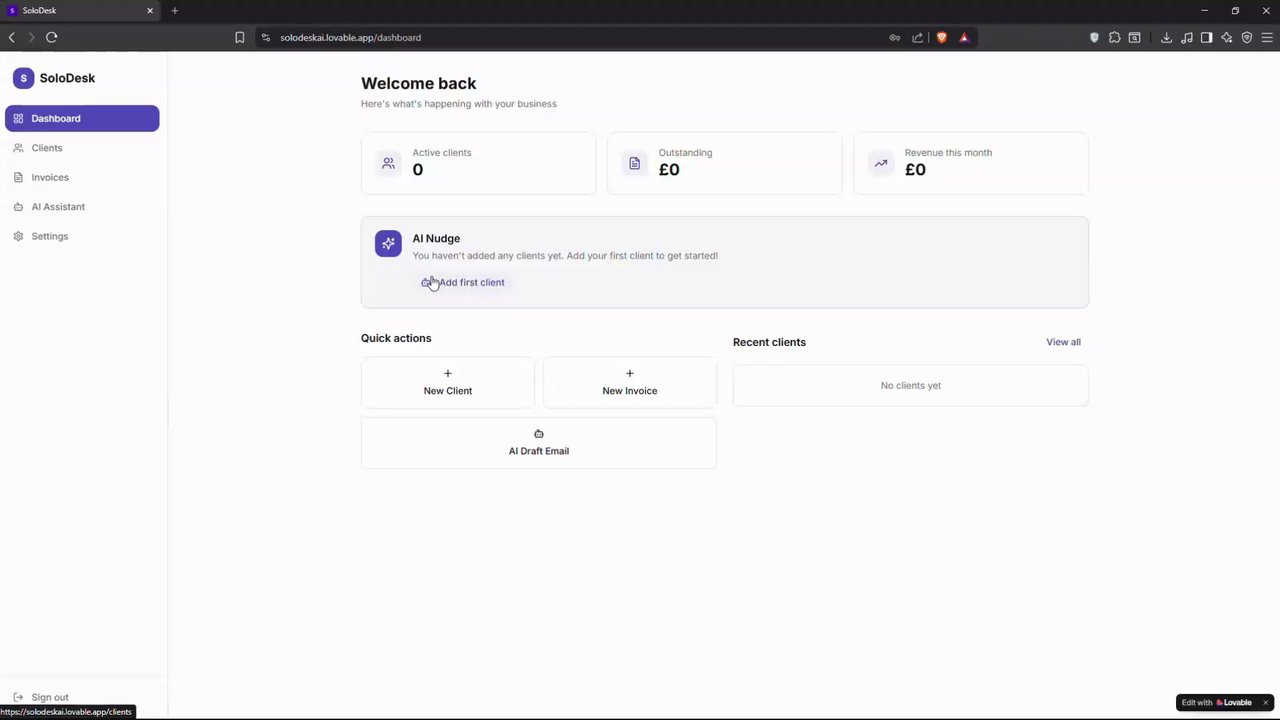
Task: Click the 'No clients yet' text
Action: pos(911,385)
